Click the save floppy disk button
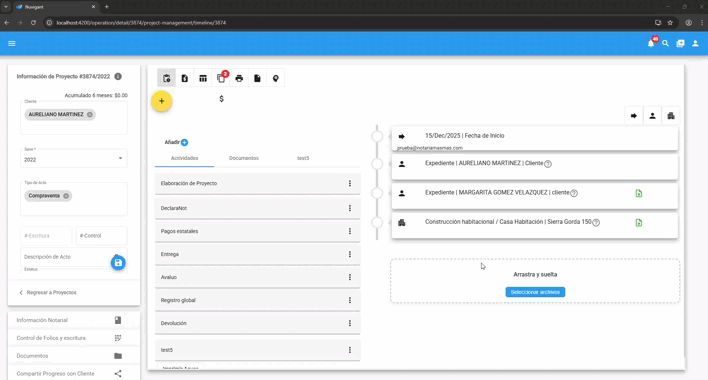 (x=118, y=263)
